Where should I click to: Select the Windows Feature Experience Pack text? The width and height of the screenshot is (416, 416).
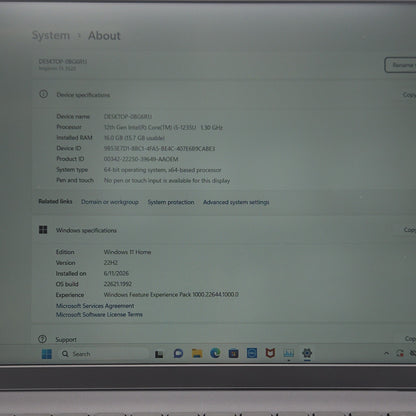tap(171, 295)
